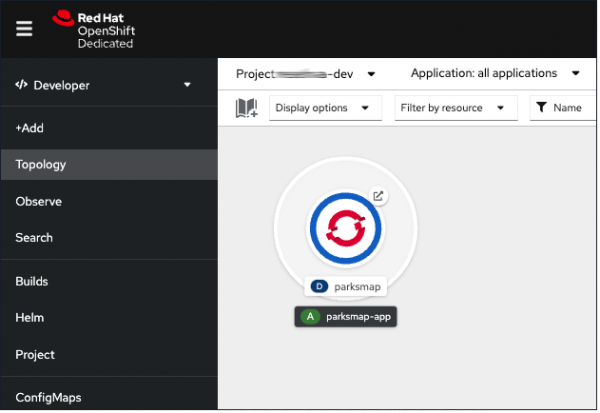Viewport: 600px width, 413px height.
Task: Open the Filter by resource dropdown
Action: tap(454, 108)
